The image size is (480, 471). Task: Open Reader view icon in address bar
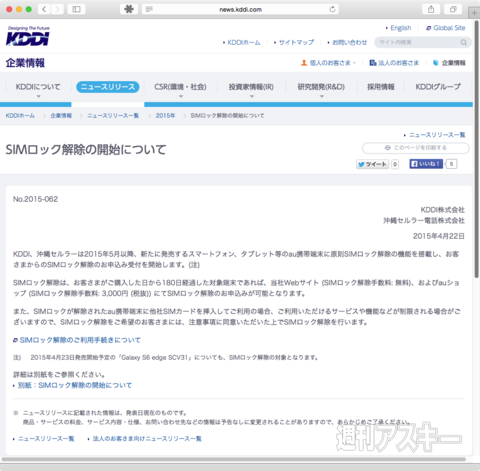tap(149, 9)
